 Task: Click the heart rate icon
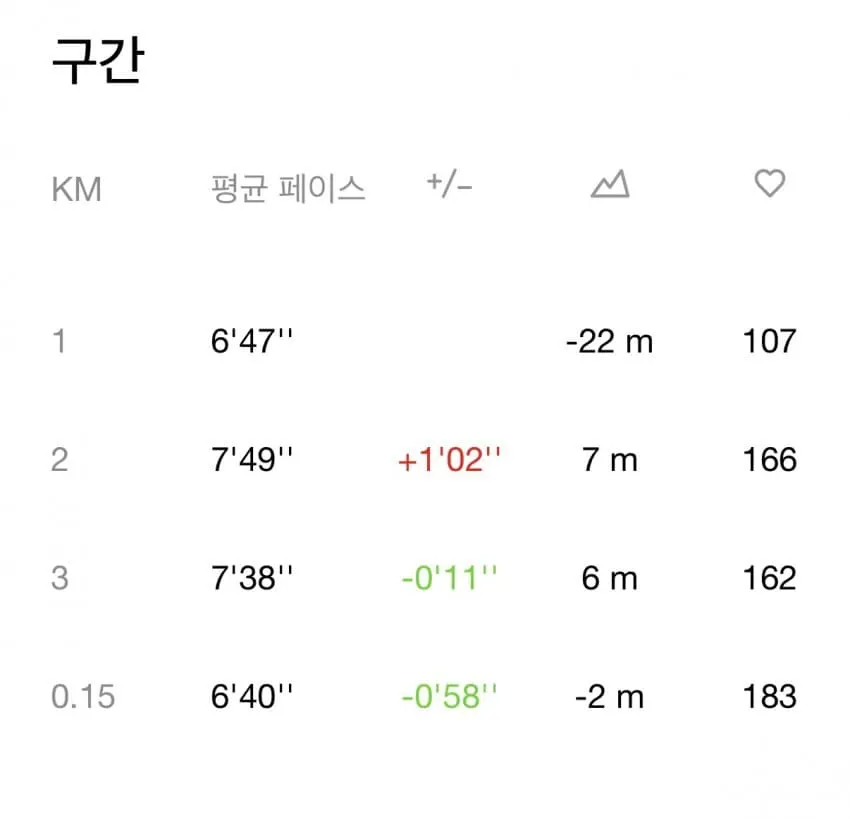[x=770, y=183]
